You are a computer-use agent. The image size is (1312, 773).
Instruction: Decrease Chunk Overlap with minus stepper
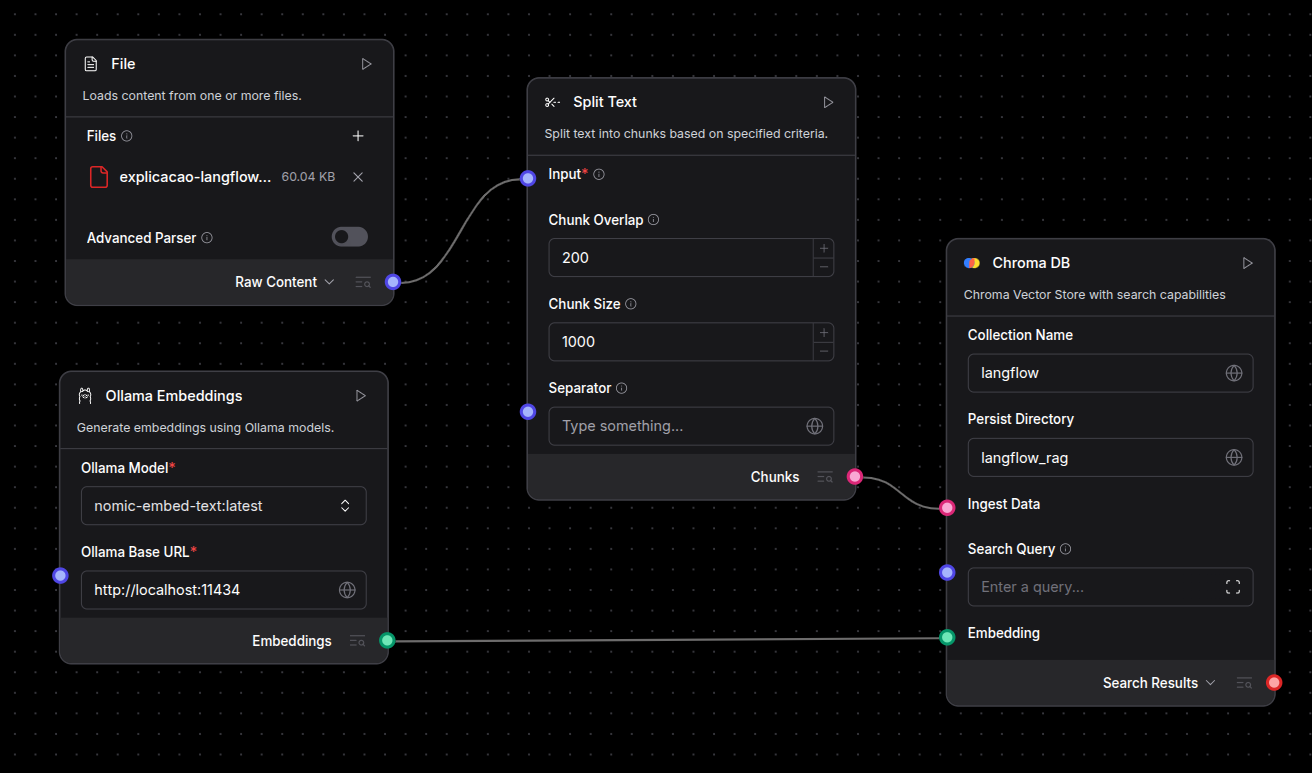pyautogui.click(x=824, y=267)
